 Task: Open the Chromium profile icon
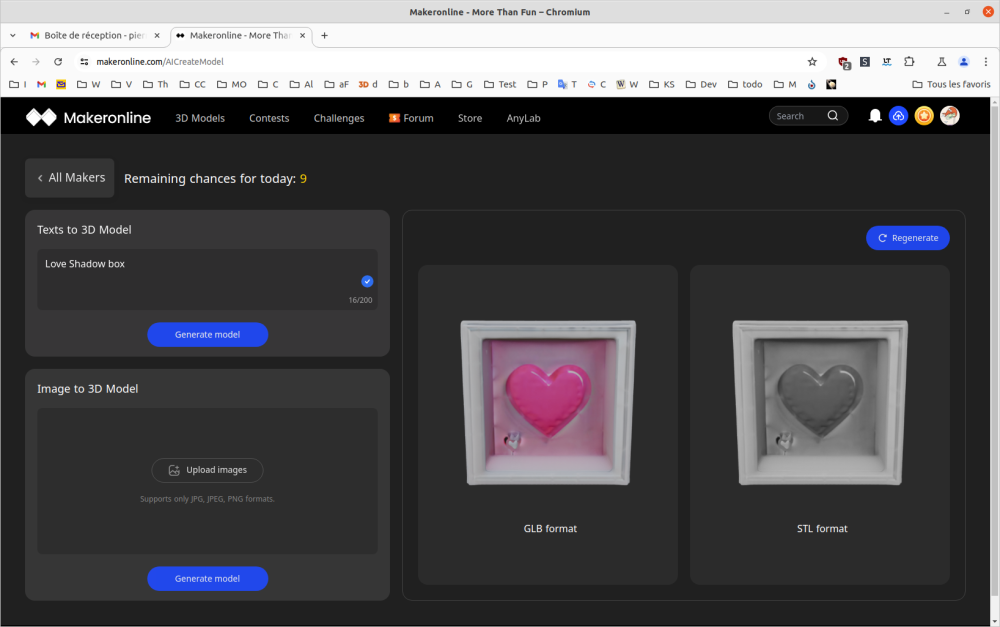(x=964, y=62)
